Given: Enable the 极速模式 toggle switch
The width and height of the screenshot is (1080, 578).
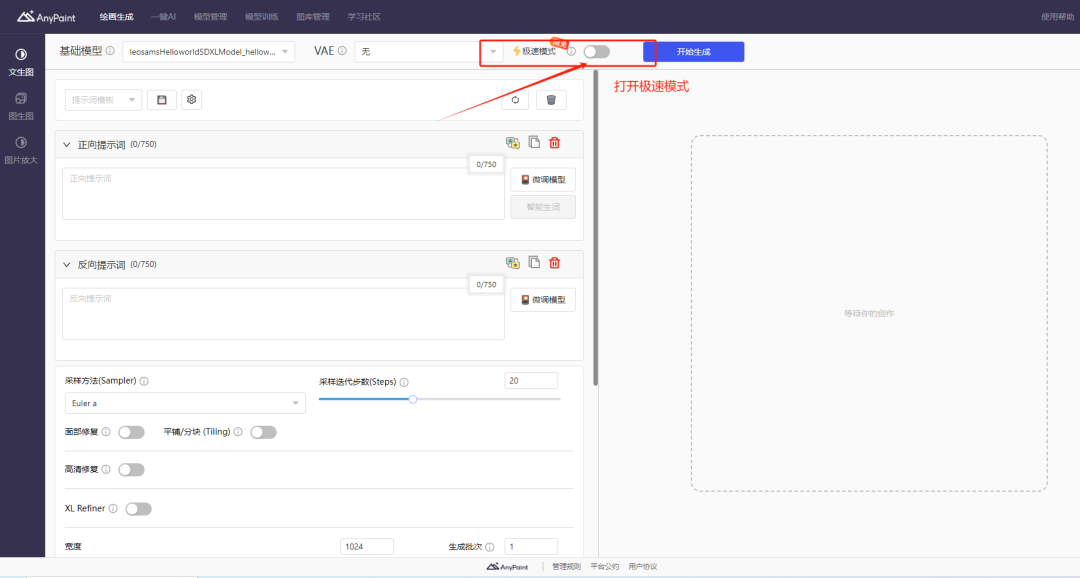Looking at the screenshot, I should pos(596,52).
